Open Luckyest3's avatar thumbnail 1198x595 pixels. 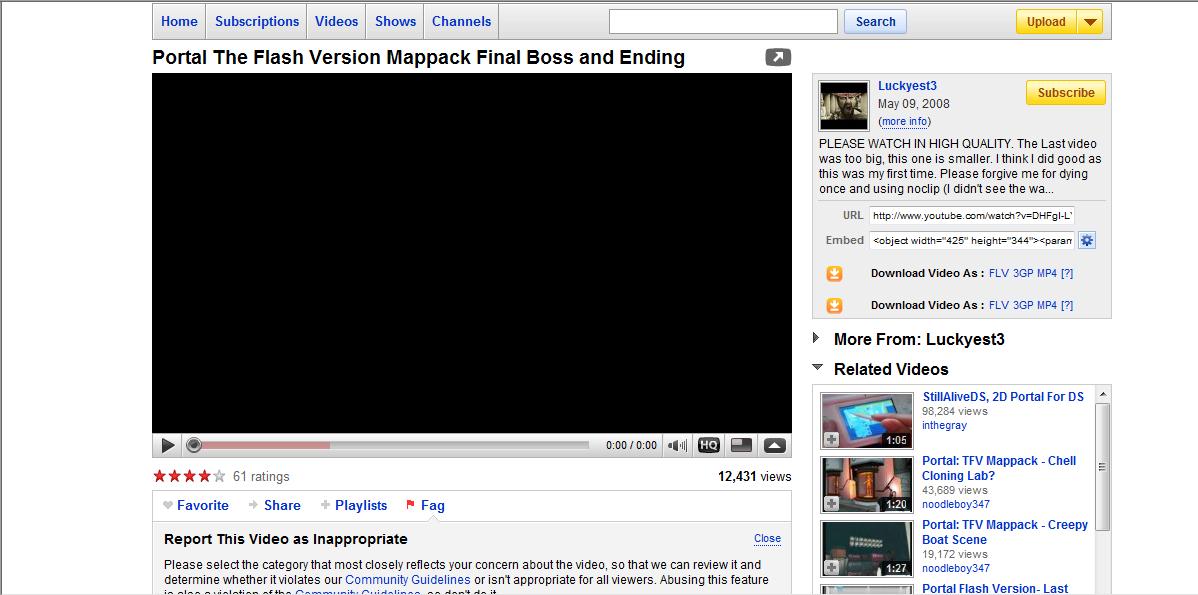coord(843,105)
